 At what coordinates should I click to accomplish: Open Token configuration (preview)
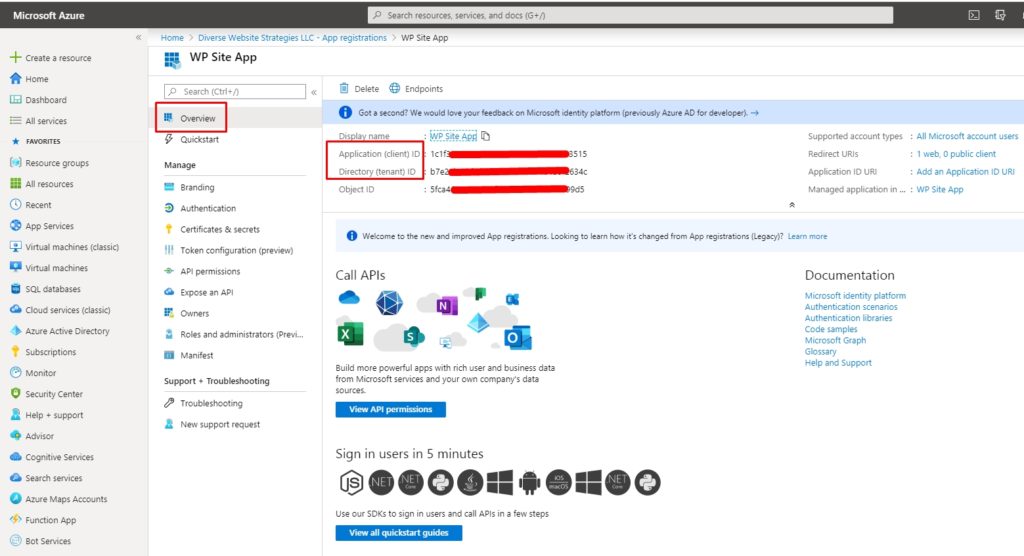238,250
